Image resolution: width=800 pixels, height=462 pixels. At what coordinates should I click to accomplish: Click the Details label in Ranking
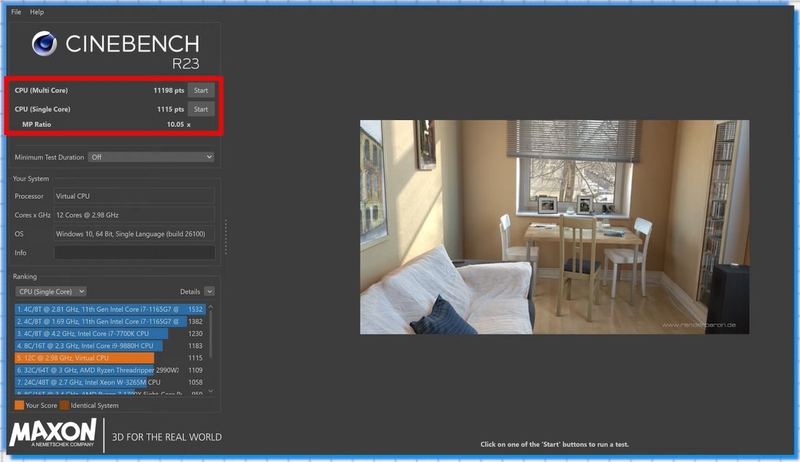190,292
